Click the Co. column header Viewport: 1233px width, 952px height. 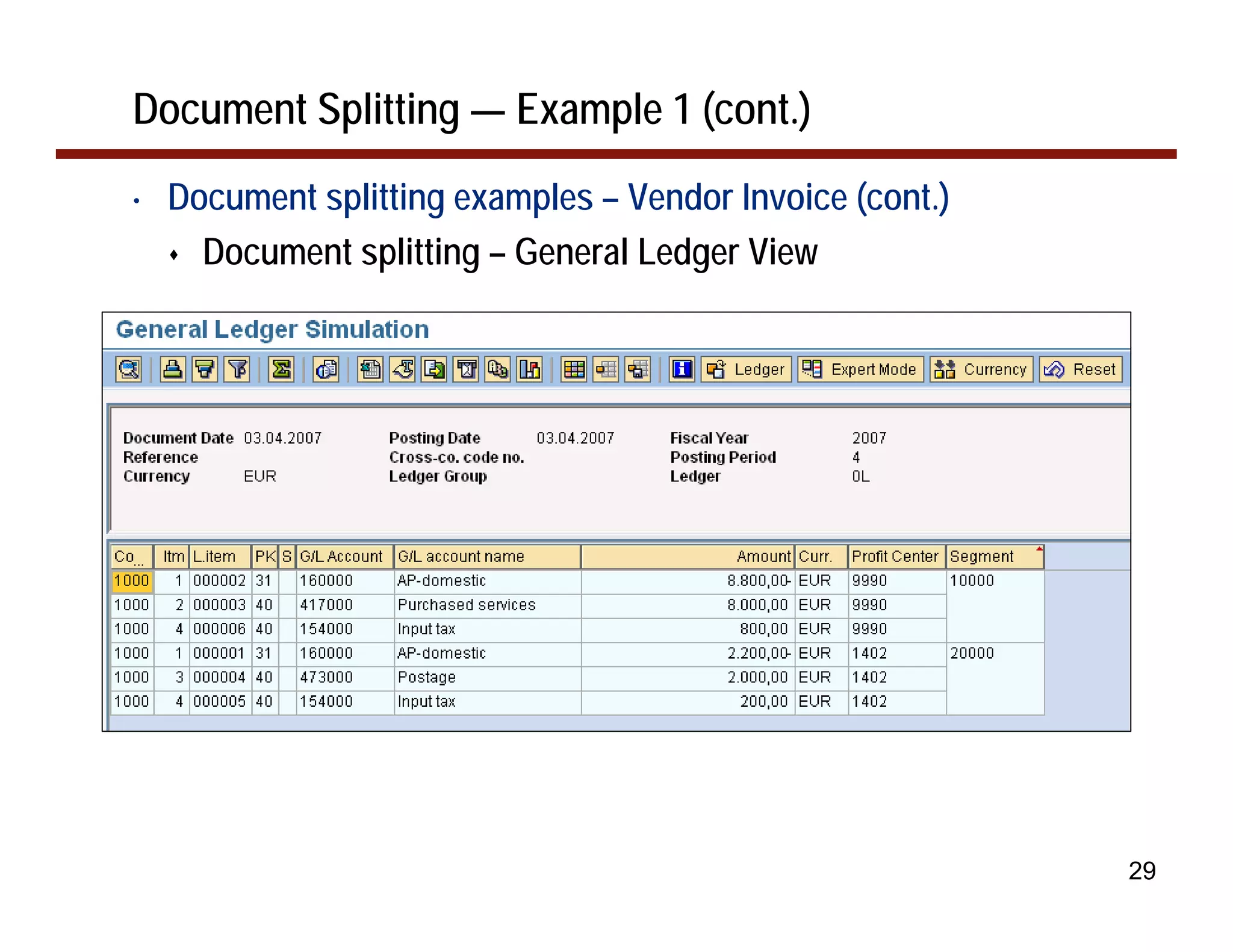131,557
